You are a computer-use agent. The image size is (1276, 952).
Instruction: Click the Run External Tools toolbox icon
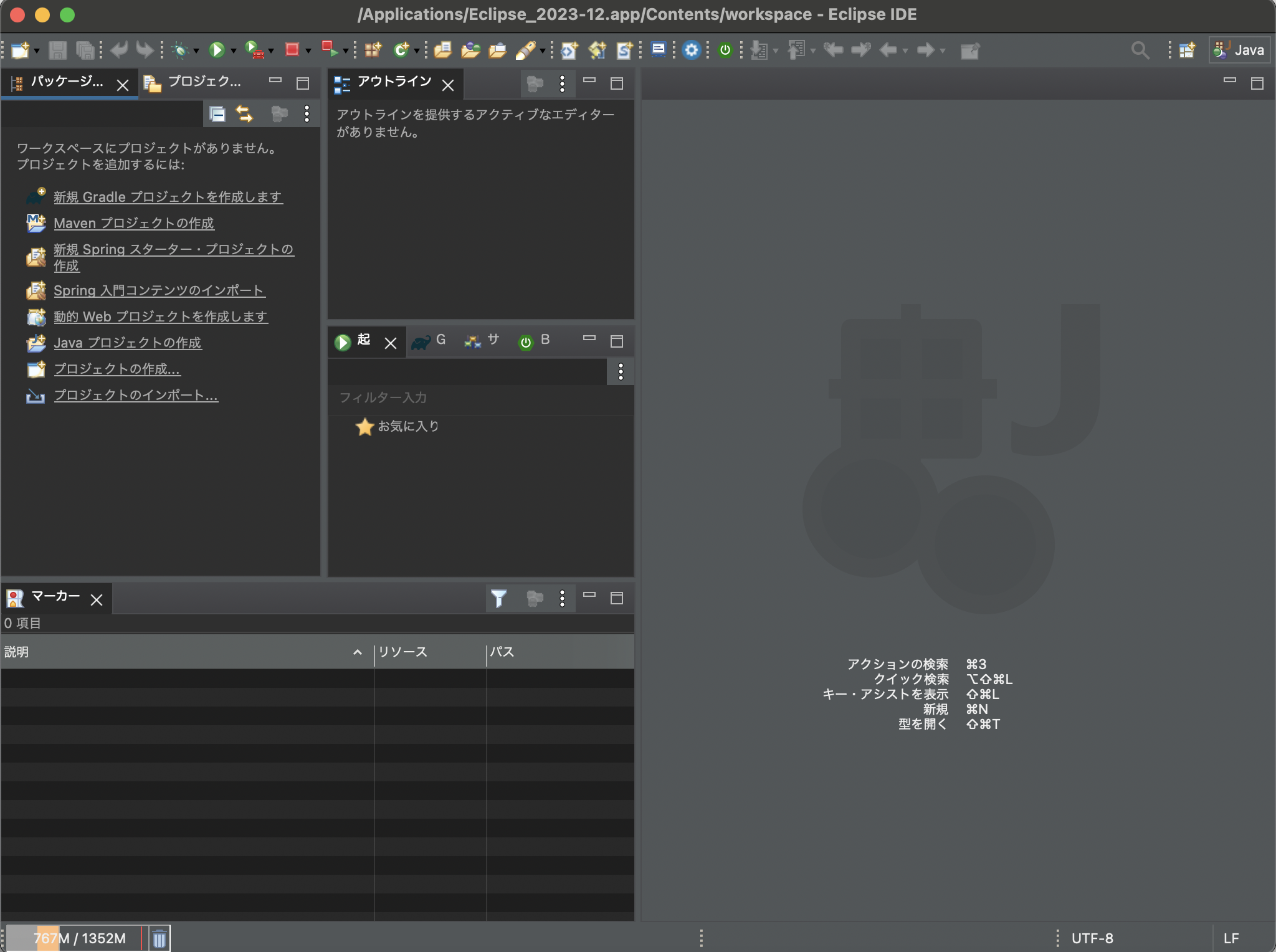point(254,50)
